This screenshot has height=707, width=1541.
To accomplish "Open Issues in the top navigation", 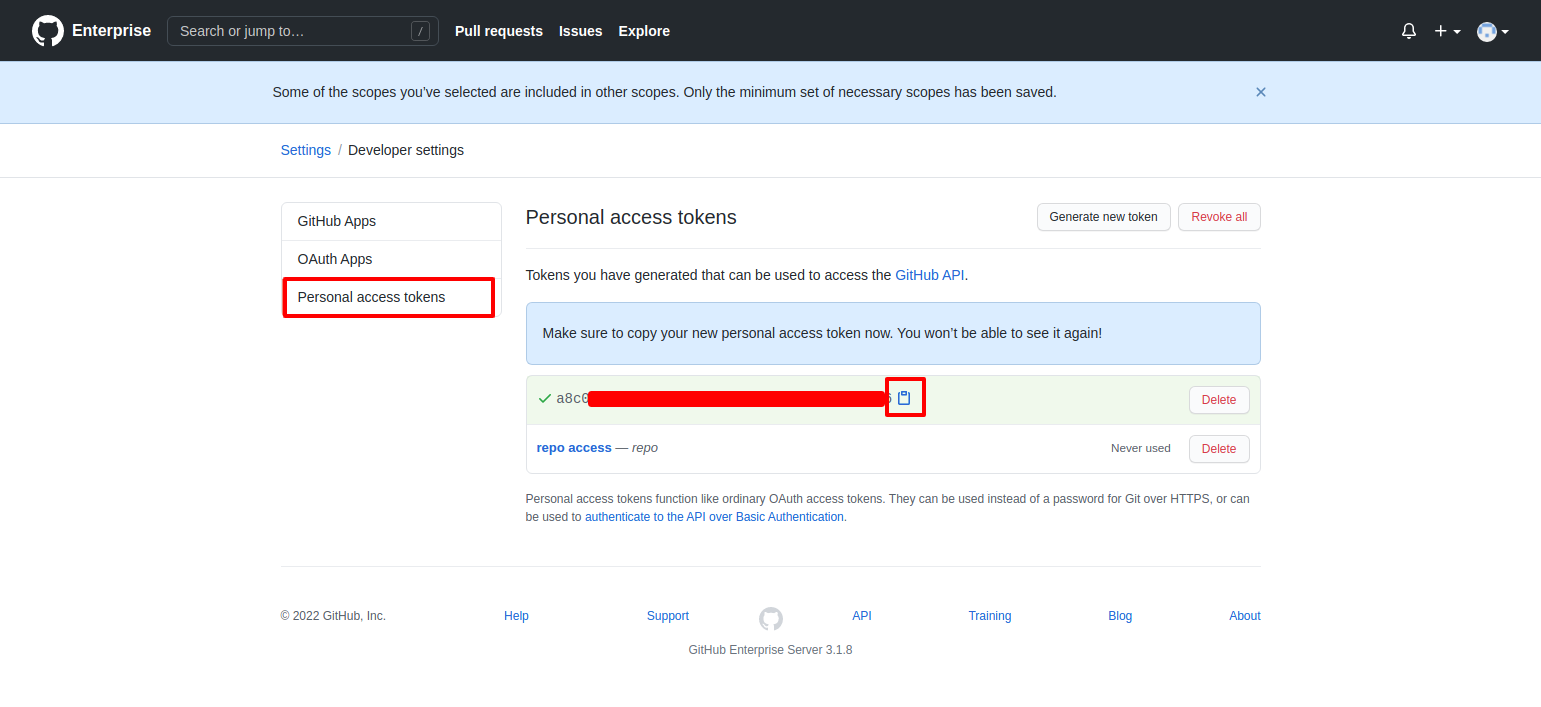I will tap(581, 31).
